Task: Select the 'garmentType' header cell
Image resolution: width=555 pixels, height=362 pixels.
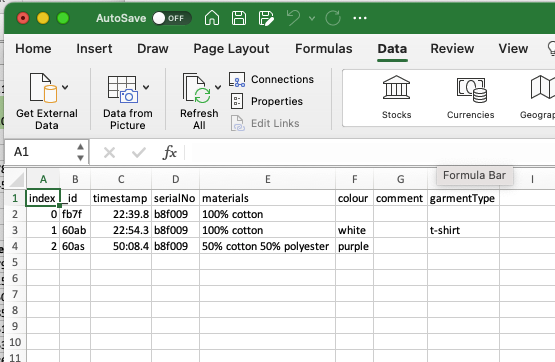Action: [463, 198]
